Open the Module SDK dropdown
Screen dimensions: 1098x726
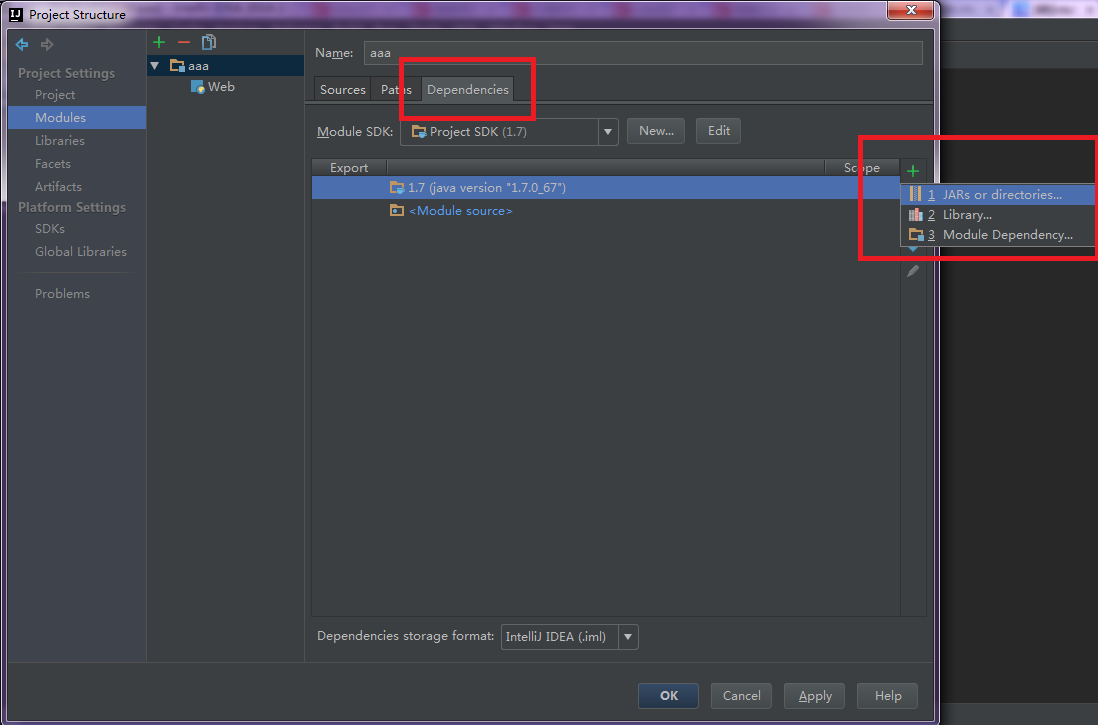pyautogui.click(x=608, y=131)
